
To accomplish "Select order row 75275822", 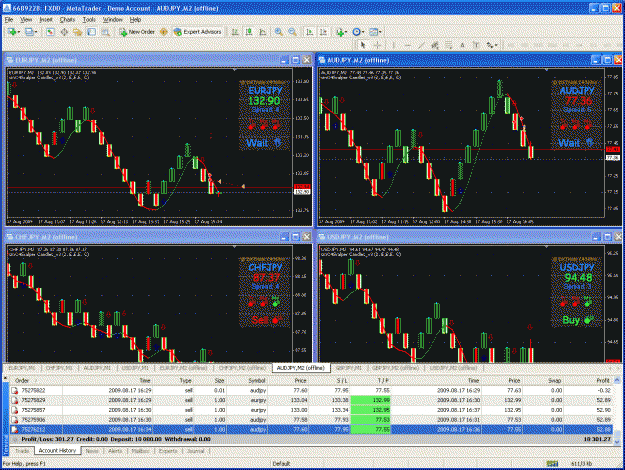I will click(311, 390).
